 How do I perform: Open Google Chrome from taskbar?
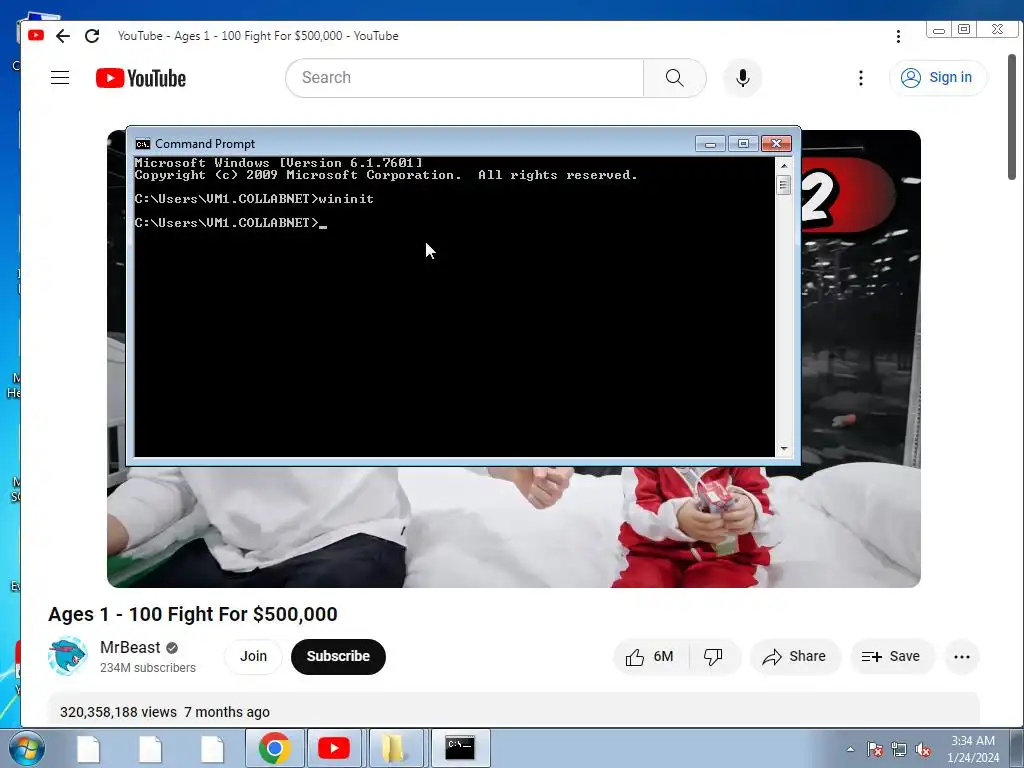275,748
